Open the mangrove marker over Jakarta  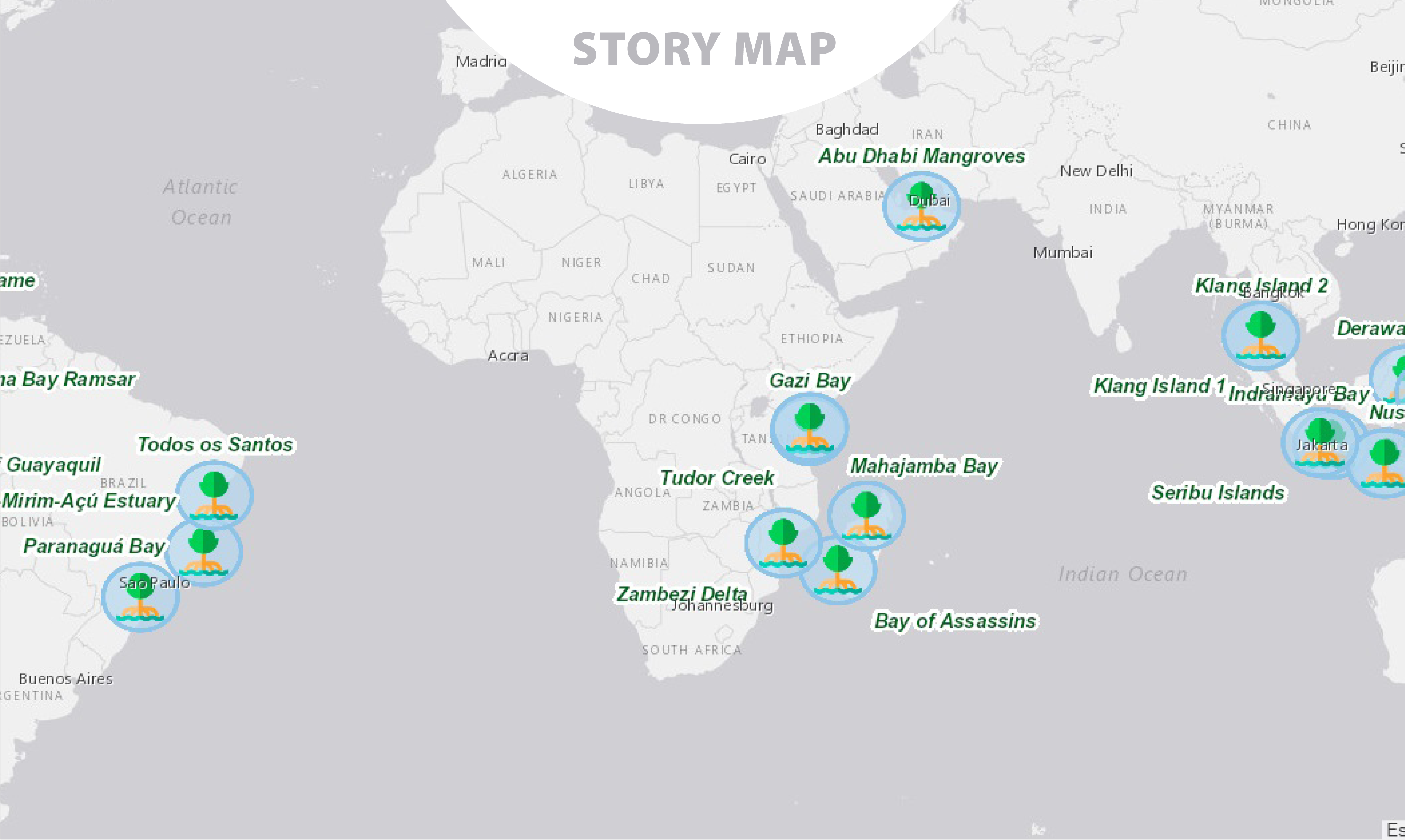1320,444
